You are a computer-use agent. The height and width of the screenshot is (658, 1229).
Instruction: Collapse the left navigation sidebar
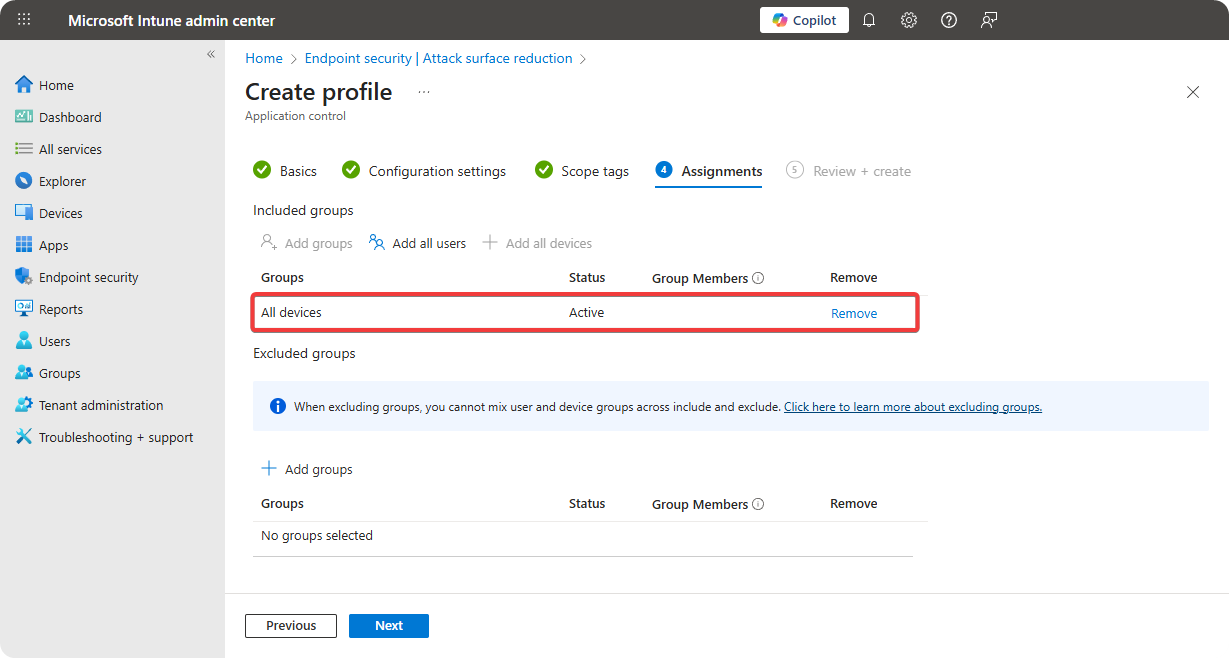(211, 54)
